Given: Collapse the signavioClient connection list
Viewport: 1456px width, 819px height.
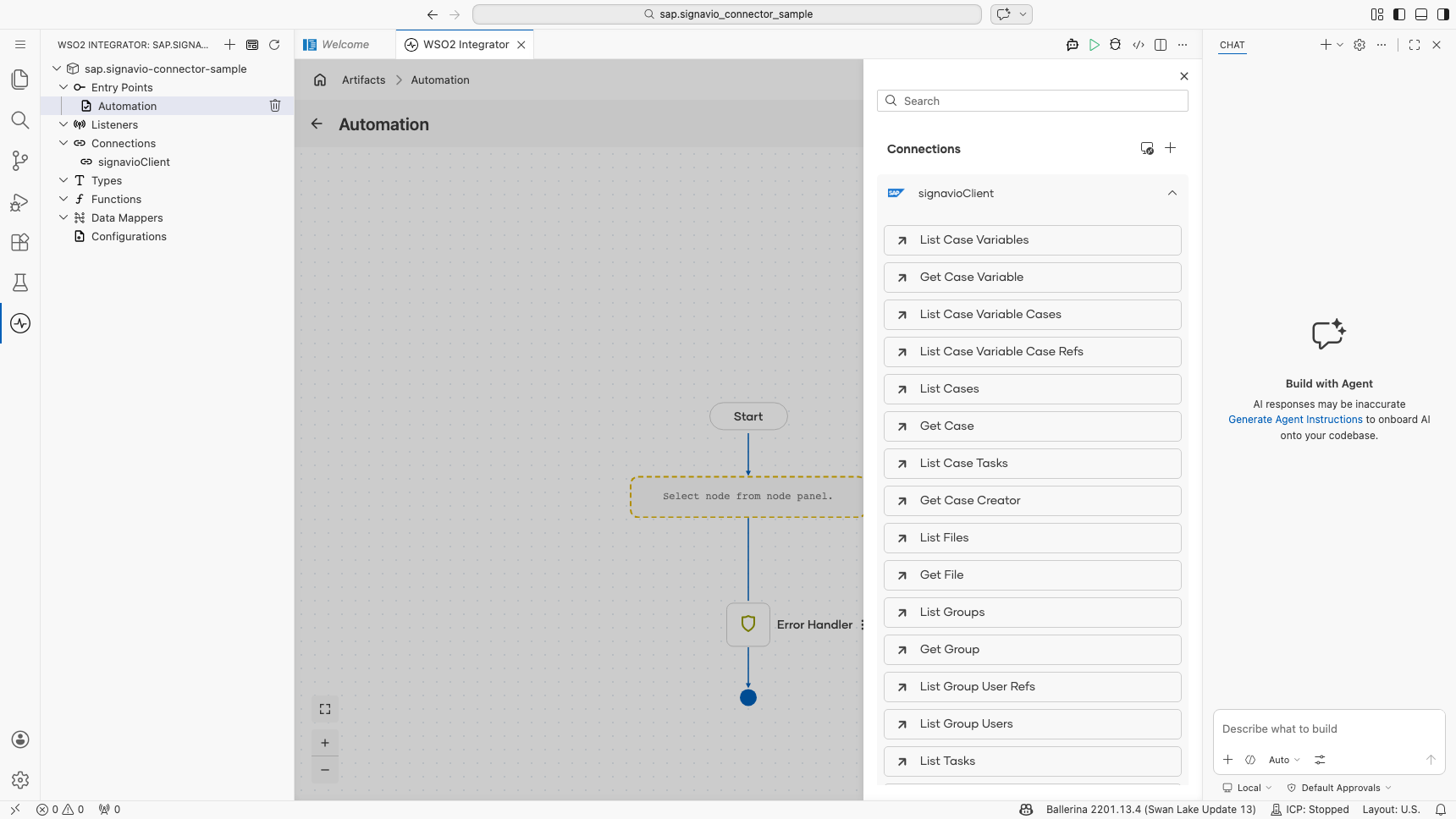Looking at the screenshot, I should tap(1172, 193).
